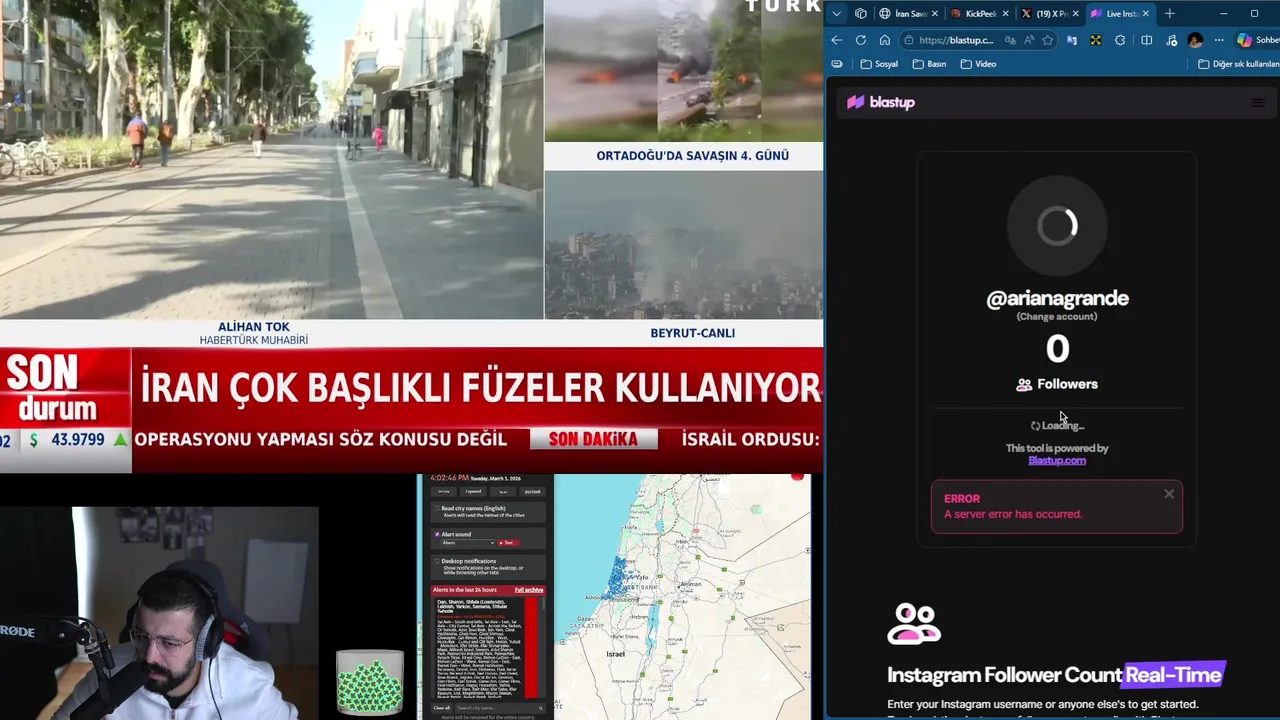
Task: Click the Clear all button
Action: pyautogui.click(x=442, y=708)
